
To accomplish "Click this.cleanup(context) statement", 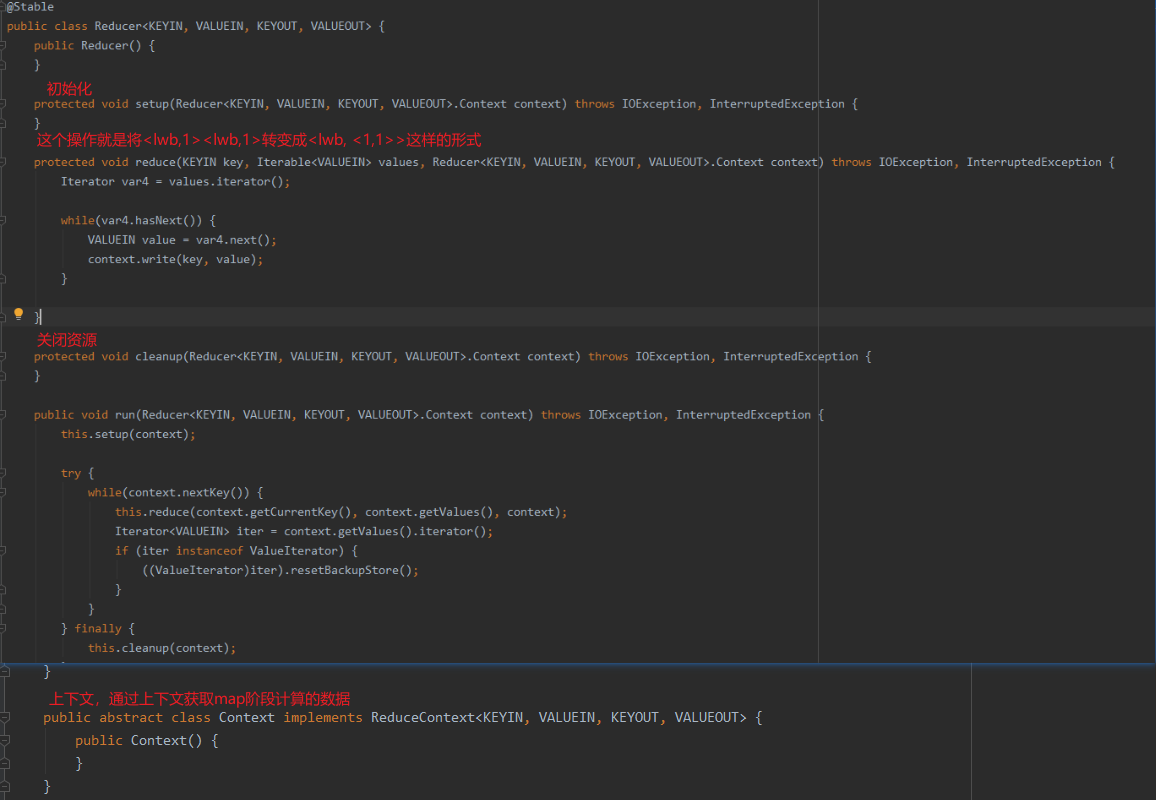I will tap(162, 648).
